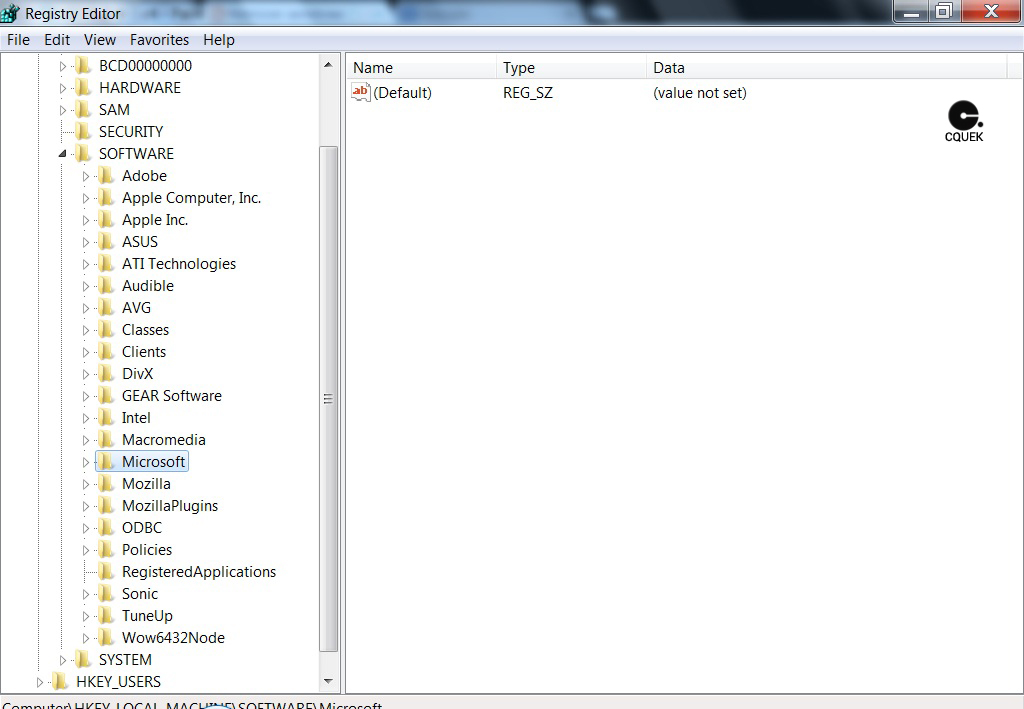Select the GEAR Software tree item label
Image resolution: width=1024 pixels, height=709 pixels.
(172, 396)
